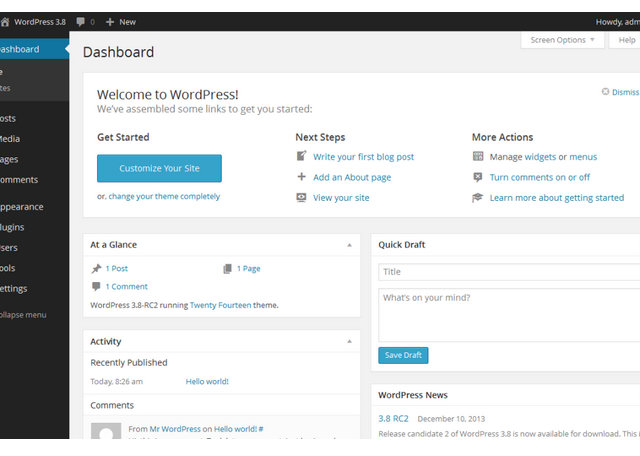Image resolution: width=640 pixels, height=456 pixels.
Task: Collapse the Activity panel
Action: tap(349, 341)
